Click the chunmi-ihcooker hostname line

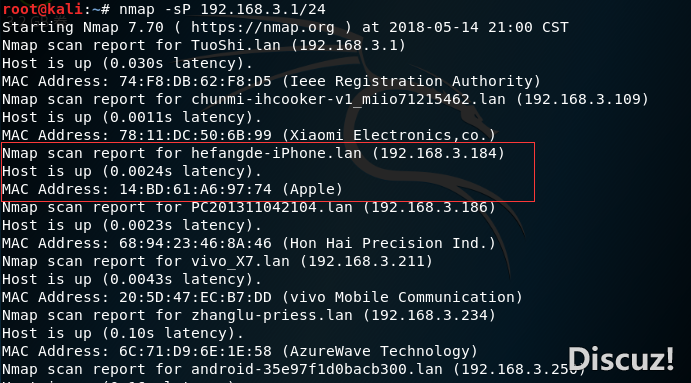coord(325,99)
